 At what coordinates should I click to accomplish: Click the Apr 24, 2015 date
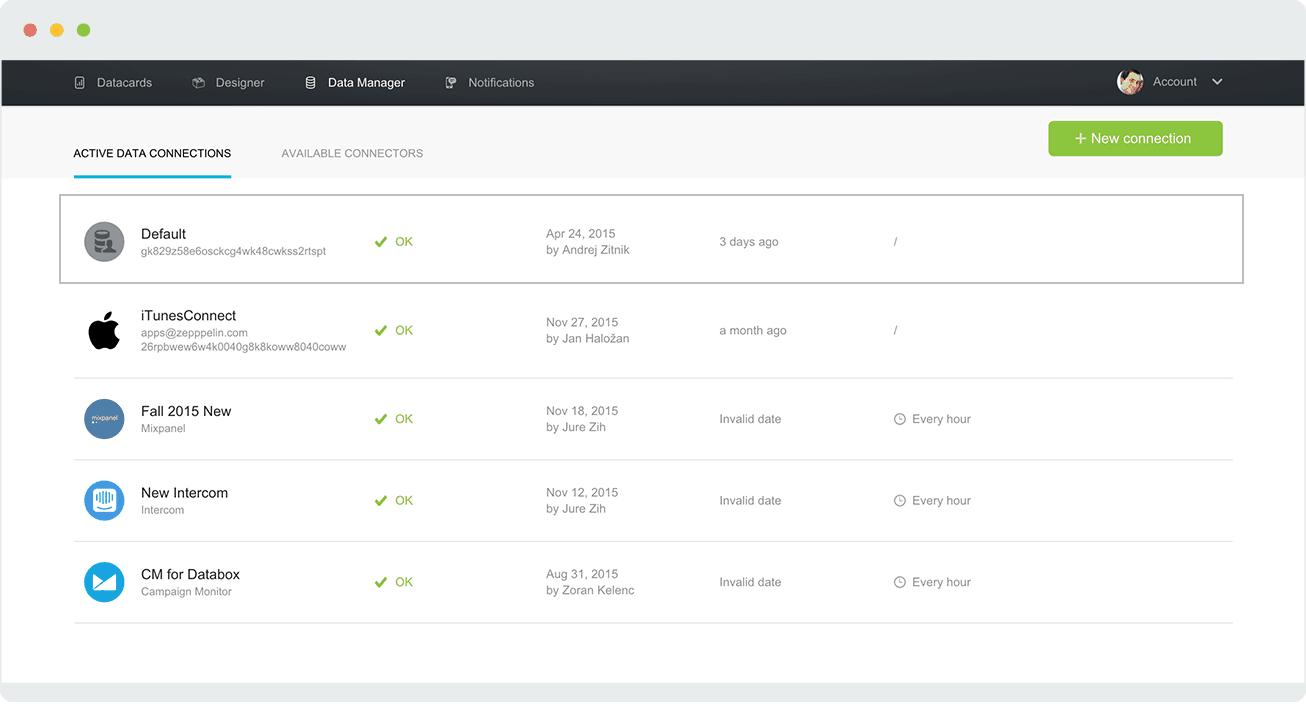point(581,234)
